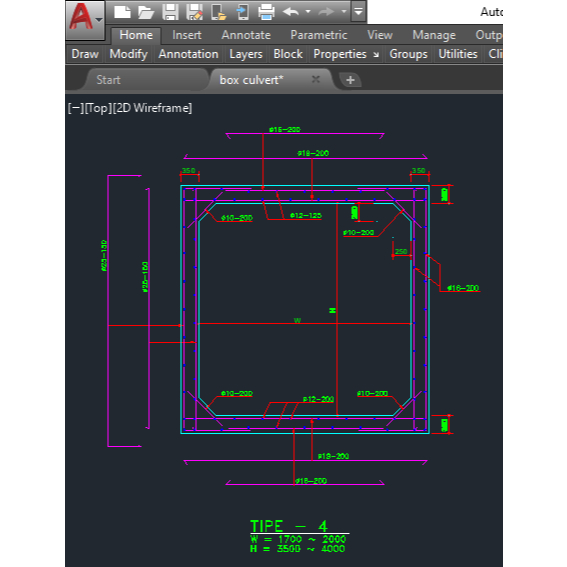Select the ø12-125 rebar label
Image resolution: width=567 pixels, height=567 pixels.
(306, 216)
